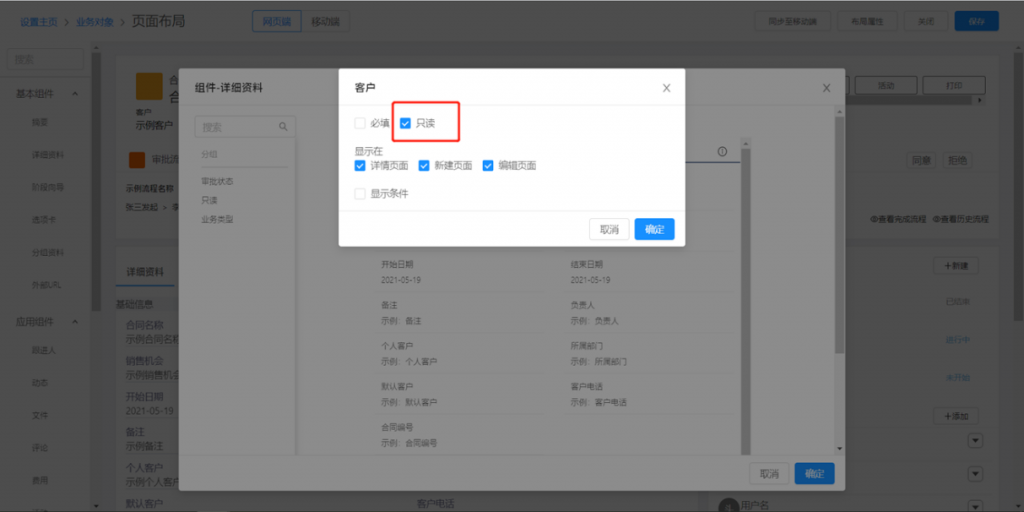Click the 搜索 field in the component panel
Screen dimensions: 1024x512
pyautogui.click(x=235, y=127)
